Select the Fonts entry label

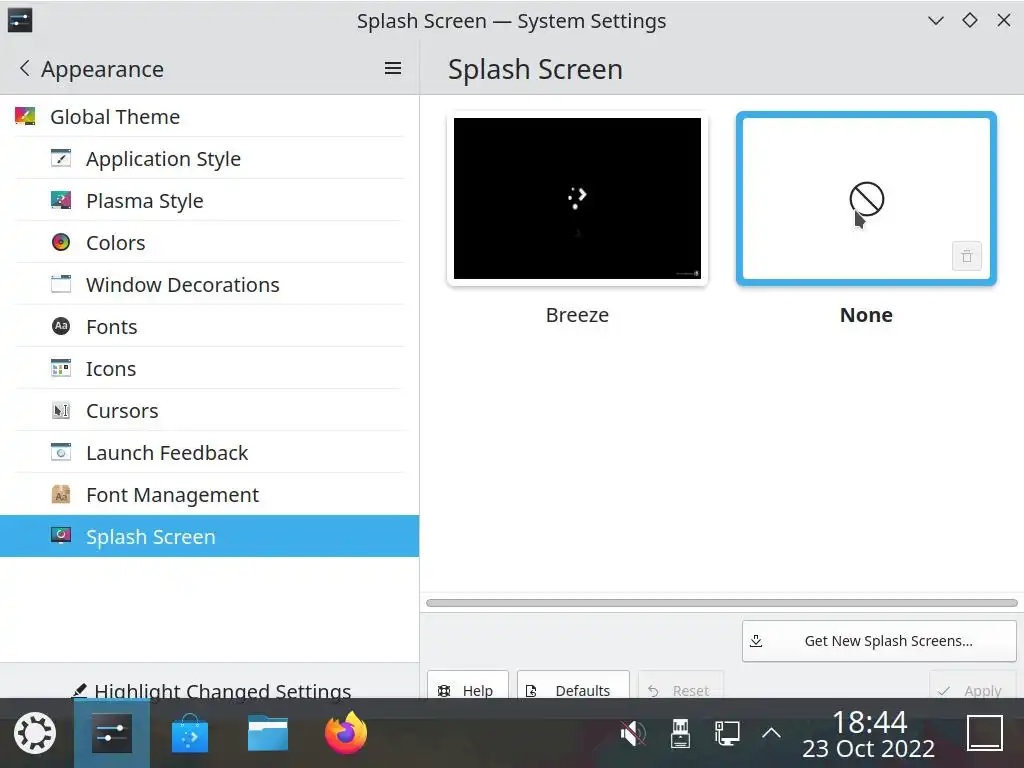112,327
